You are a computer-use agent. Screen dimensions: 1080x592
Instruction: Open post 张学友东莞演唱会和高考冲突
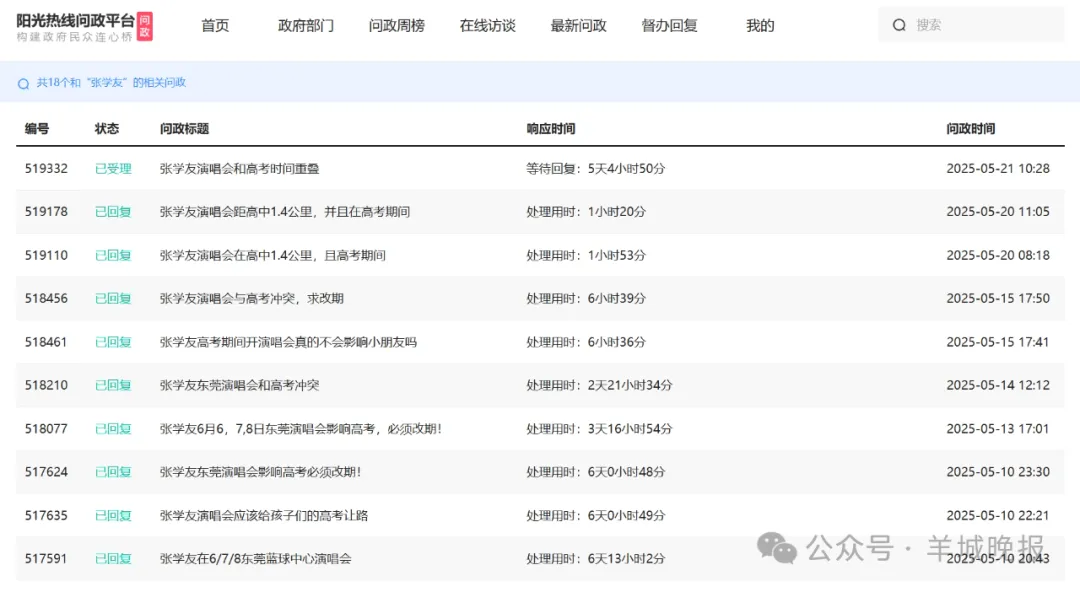pyautogui.click(x=239, y=385)
